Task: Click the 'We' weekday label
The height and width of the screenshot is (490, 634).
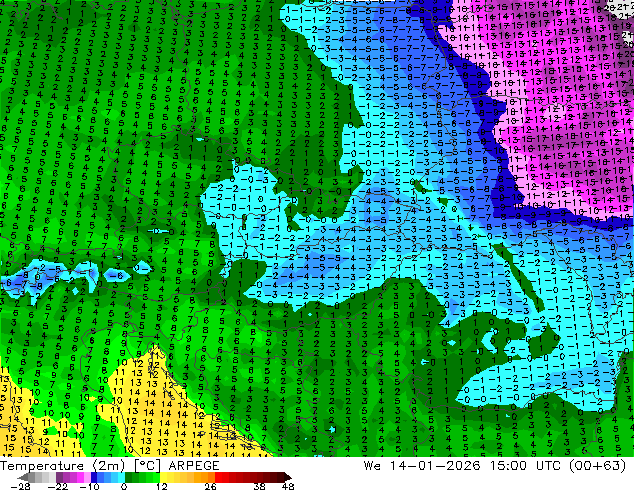Action: click(x=372, y=466)
